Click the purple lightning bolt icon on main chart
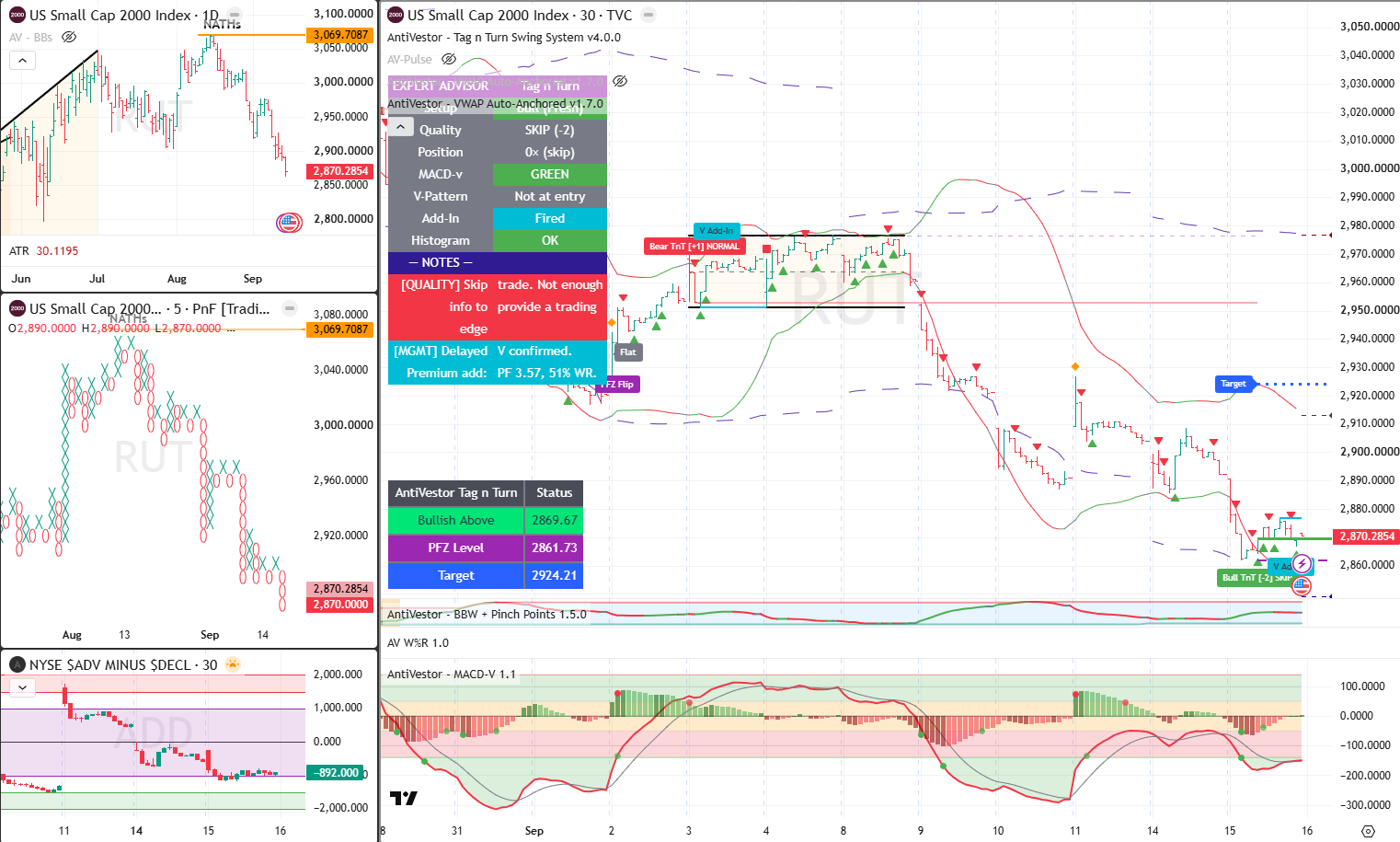The width and height of the screenshot is (1400, 842). point(1302,563)
